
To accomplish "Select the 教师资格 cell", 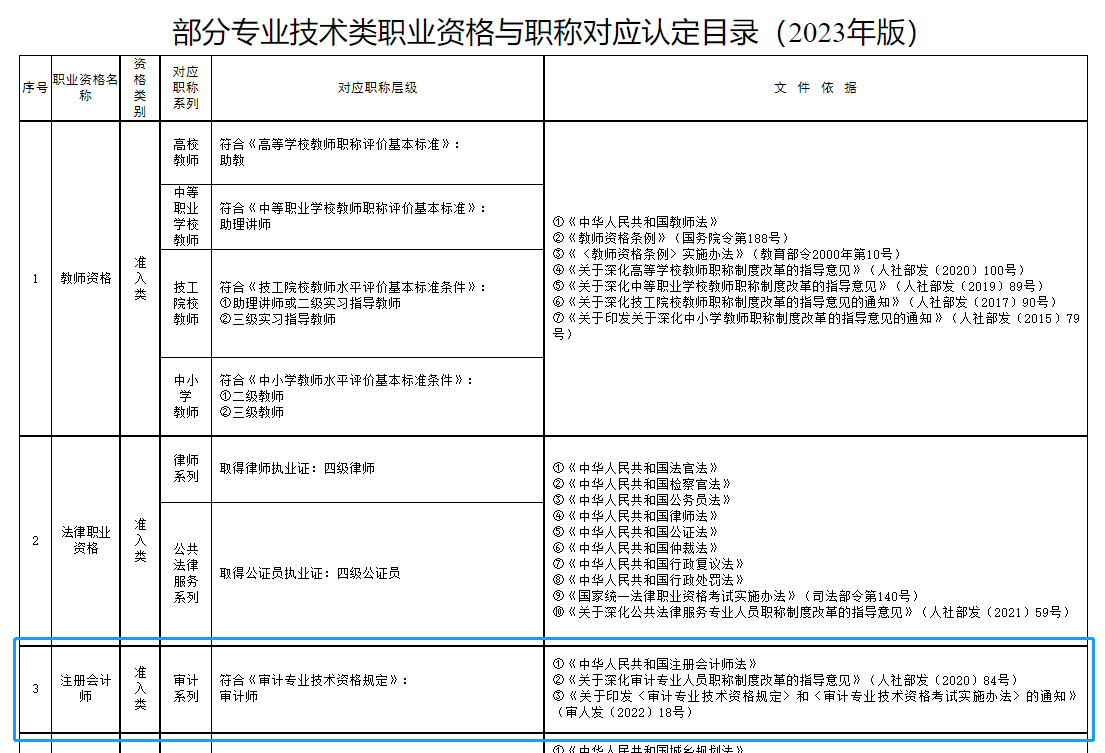I will tap(85, 278).
